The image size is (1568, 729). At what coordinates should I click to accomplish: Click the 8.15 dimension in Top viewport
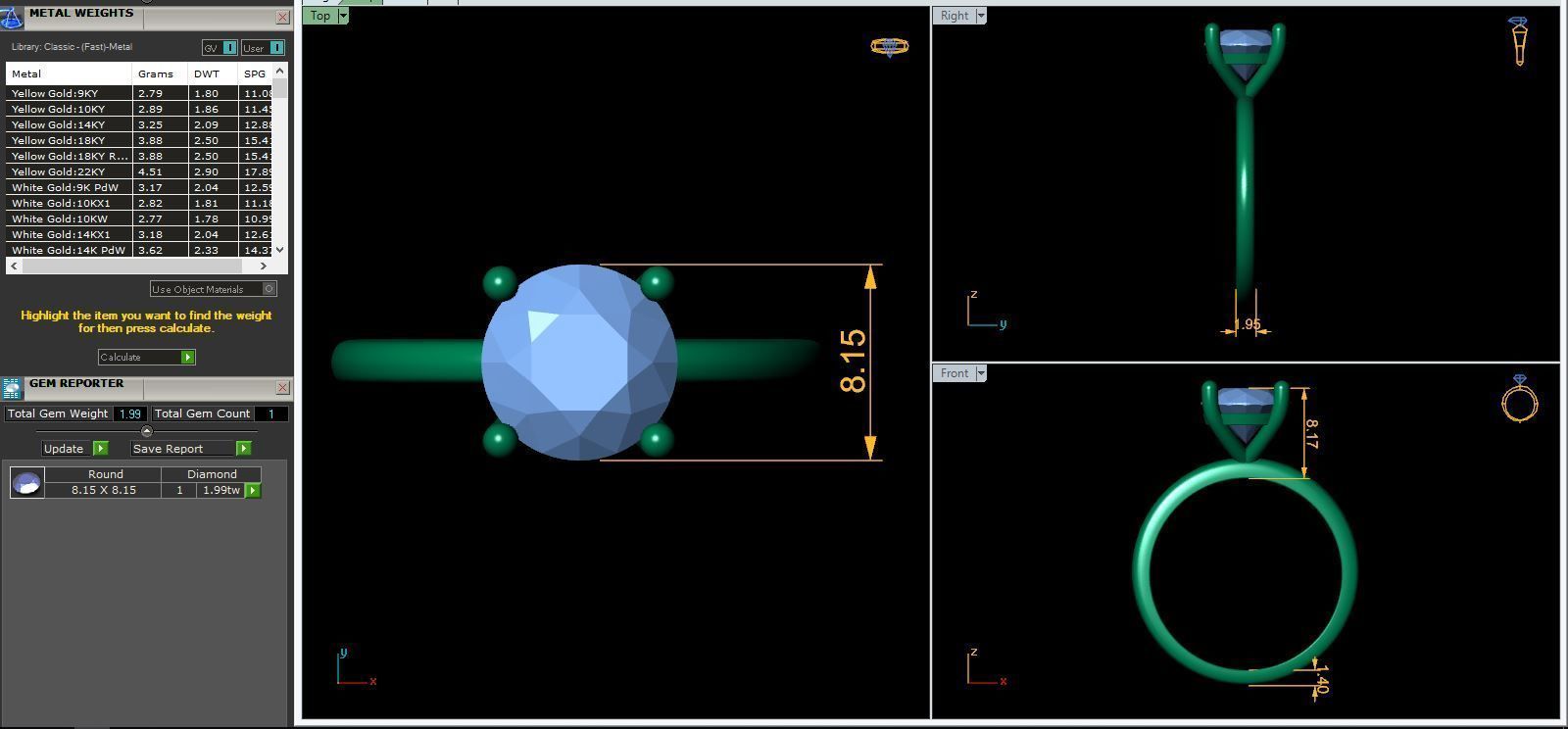(x=853, y=362)
